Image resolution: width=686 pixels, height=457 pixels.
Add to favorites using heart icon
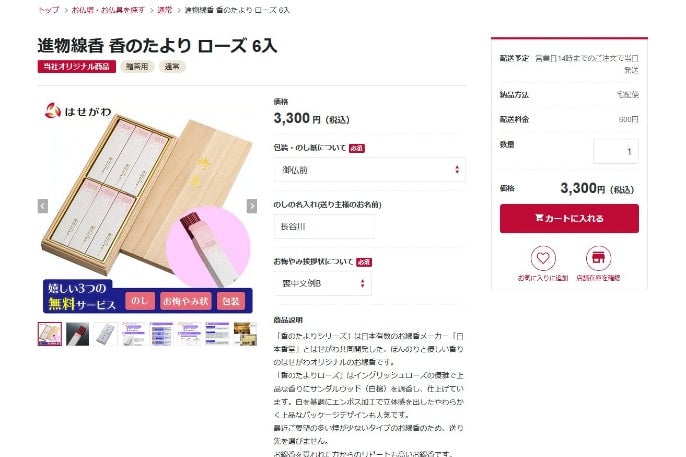(x=543, y=258)
